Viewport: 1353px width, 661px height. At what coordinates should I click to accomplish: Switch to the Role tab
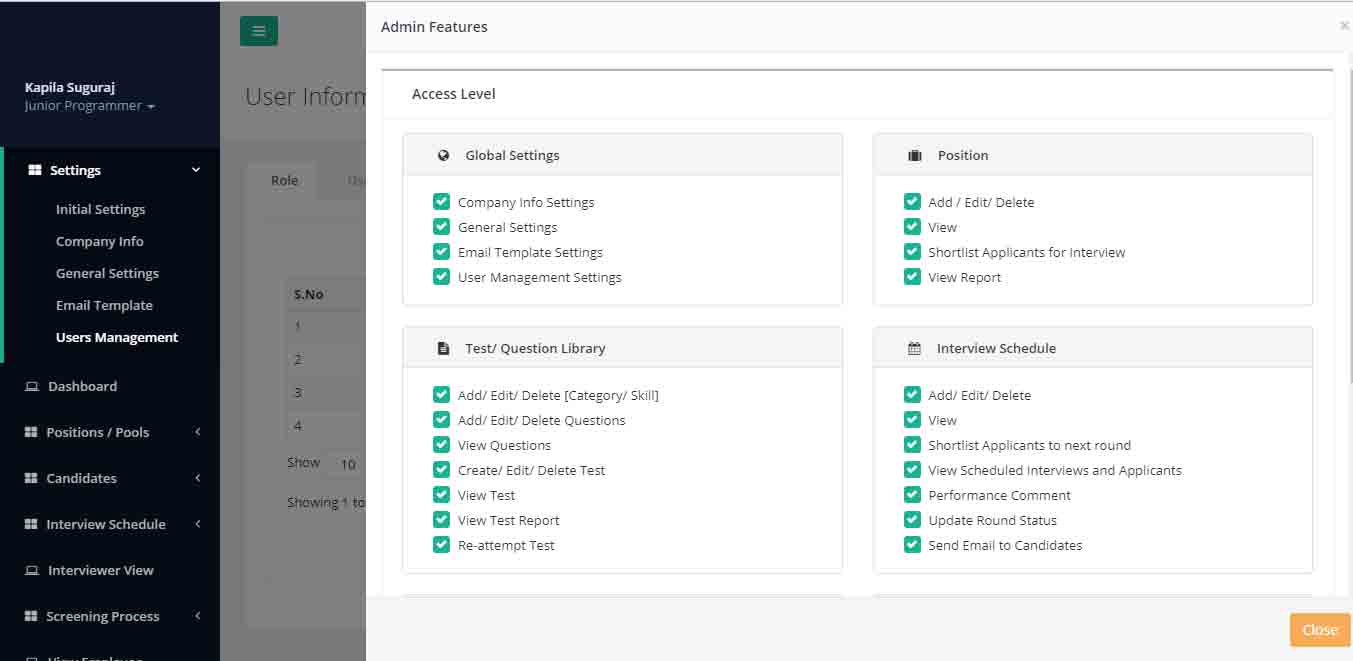point(284,181)
